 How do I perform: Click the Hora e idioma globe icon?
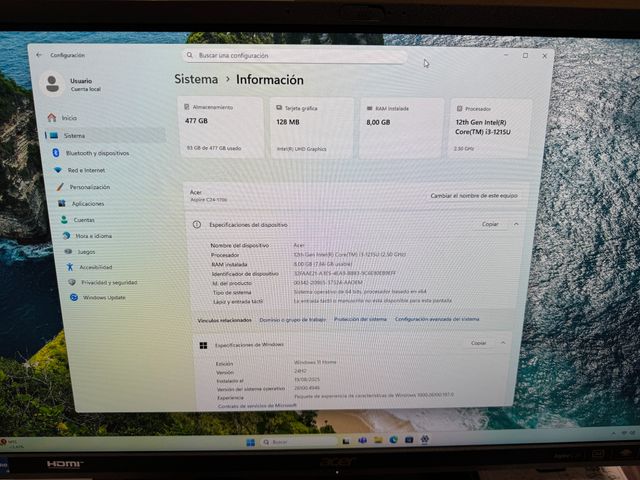tap(66, 236)
